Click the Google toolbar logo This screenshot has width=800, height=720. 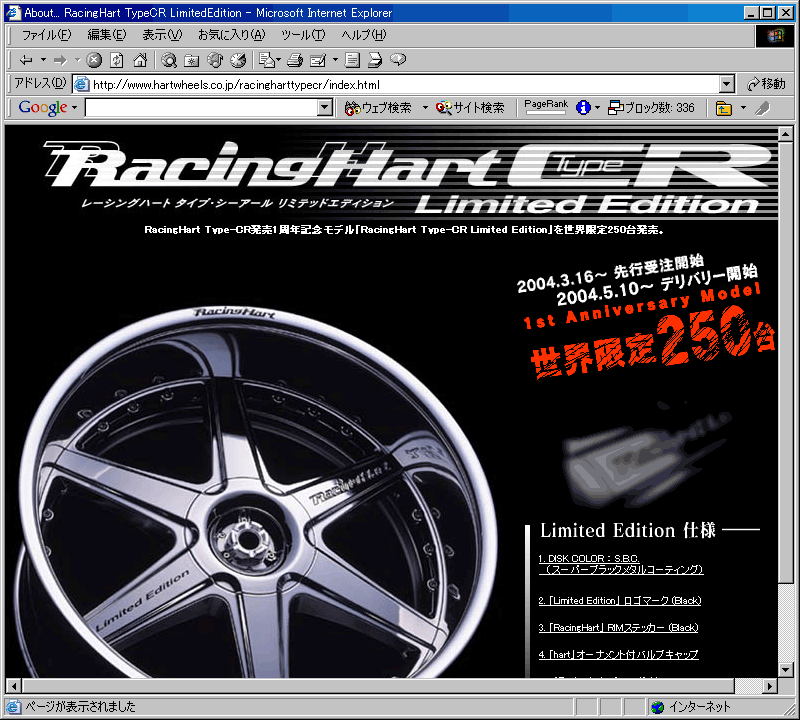pyautogui.click(x=43, y=108)
